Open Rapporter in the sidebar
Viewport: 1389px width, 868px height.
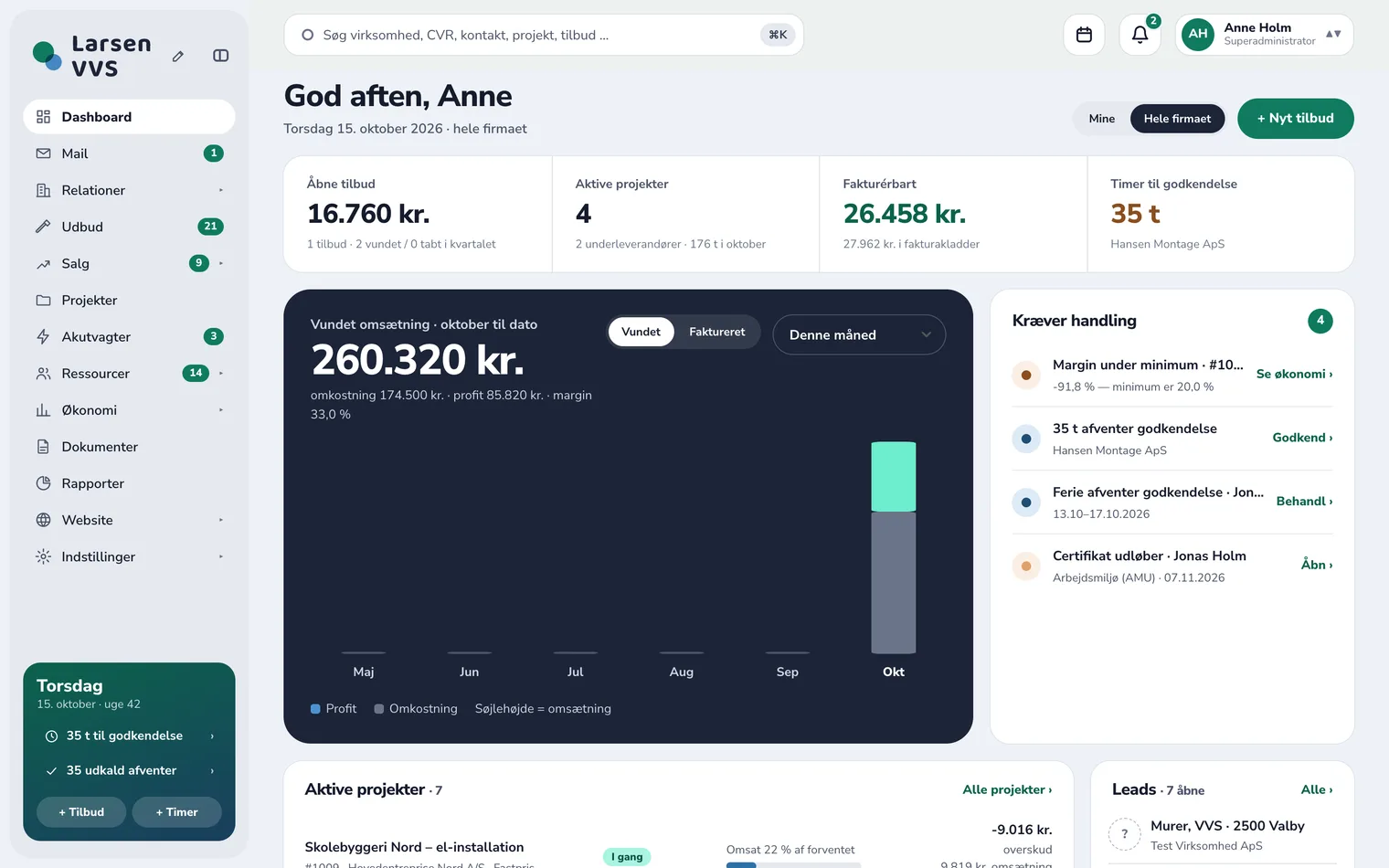point(129,483)
